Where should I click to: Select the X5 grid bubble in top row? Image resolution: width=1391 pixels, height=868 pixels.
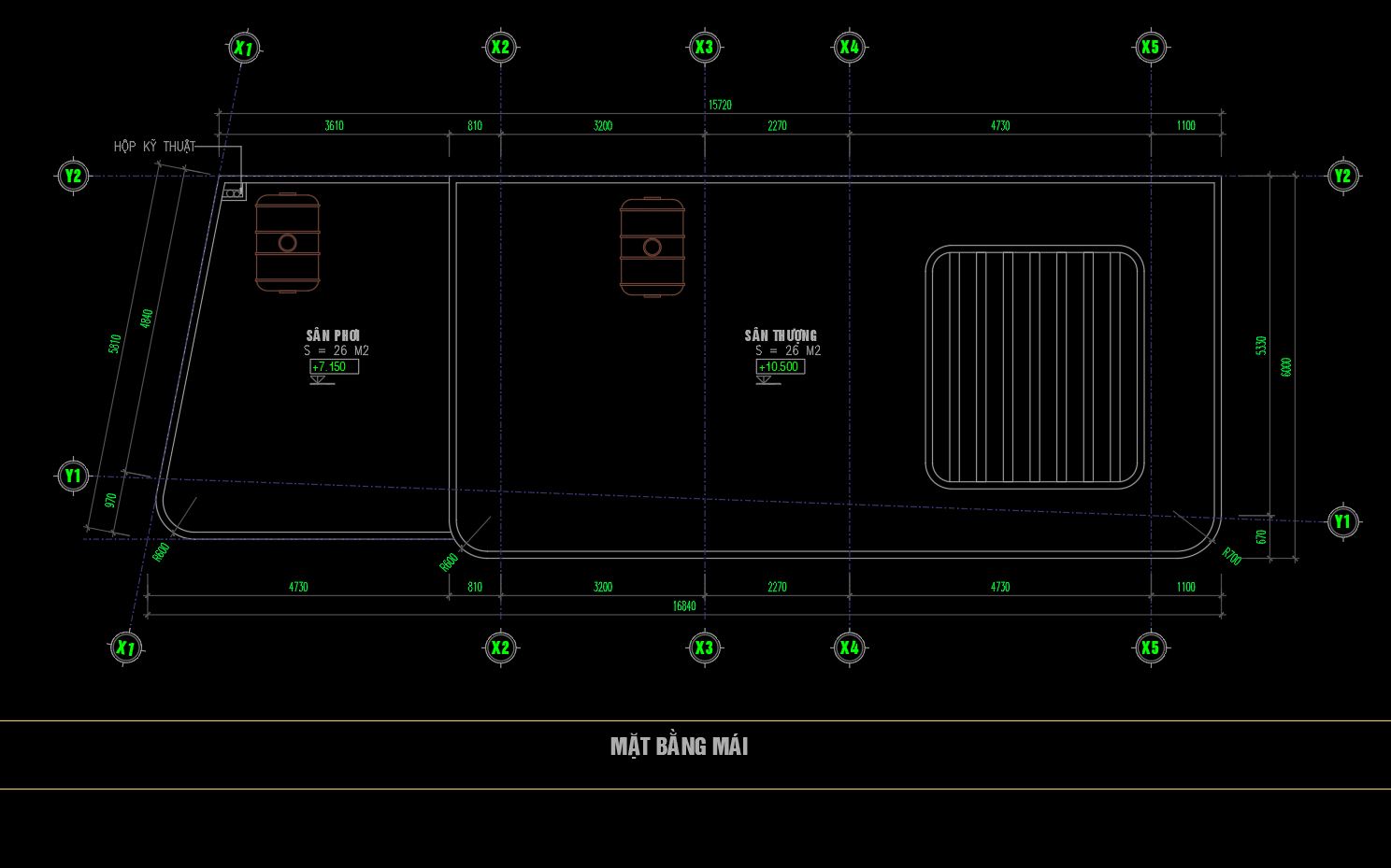tap(1151, 47)
